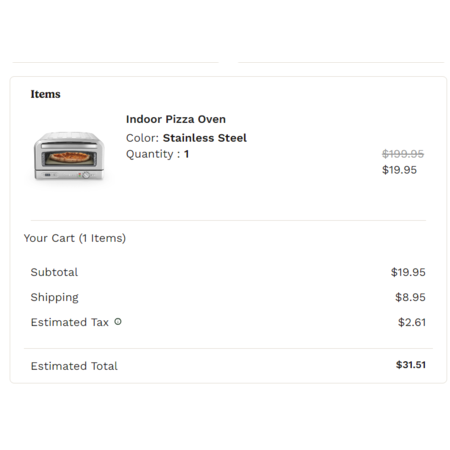
Task: Click the $2.61 tax amount
Action: tap(412, 322)
